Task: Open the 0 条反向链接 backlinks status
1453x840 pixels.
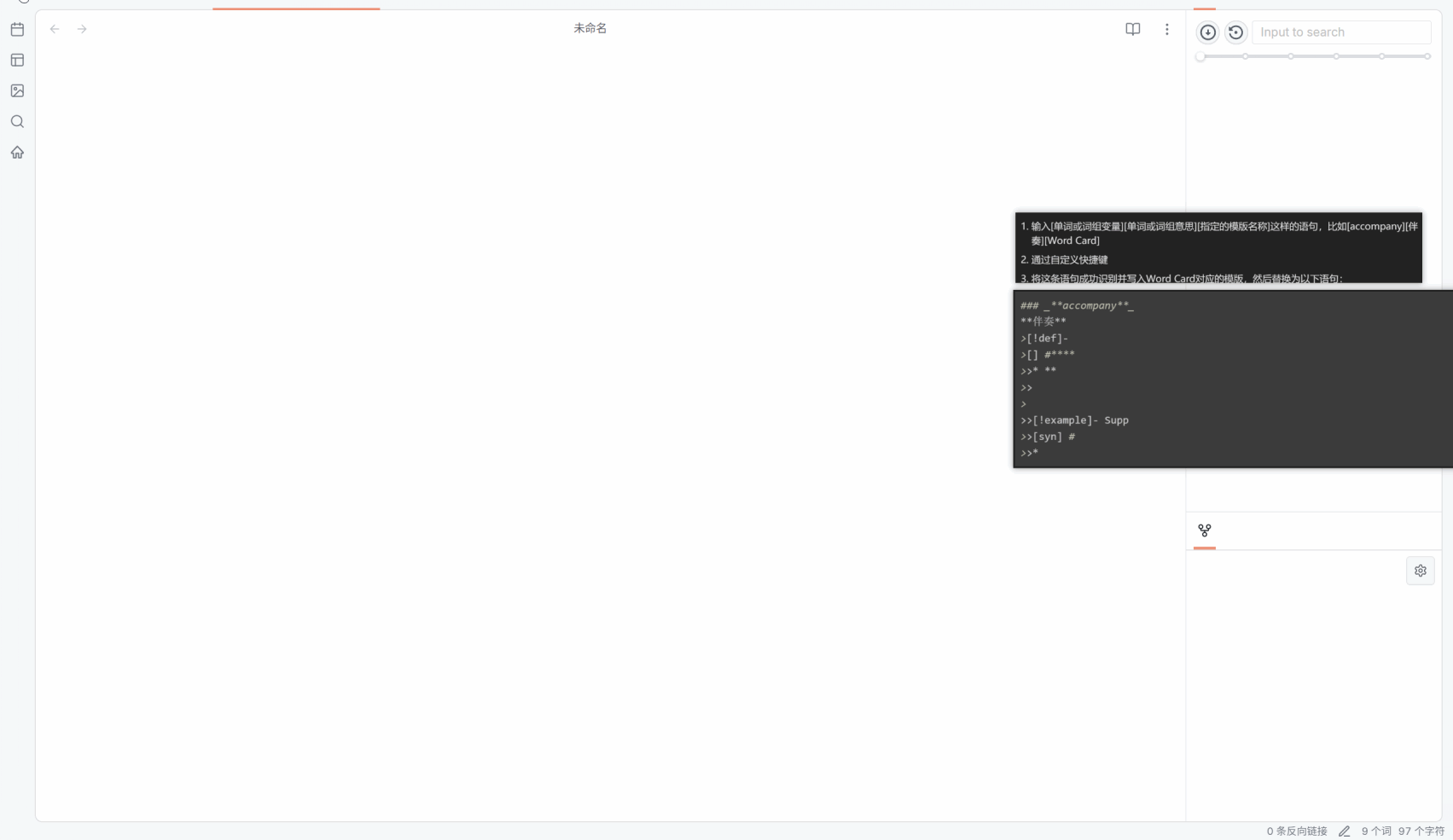Action: pyautogui.click(x=1296, y=831)
